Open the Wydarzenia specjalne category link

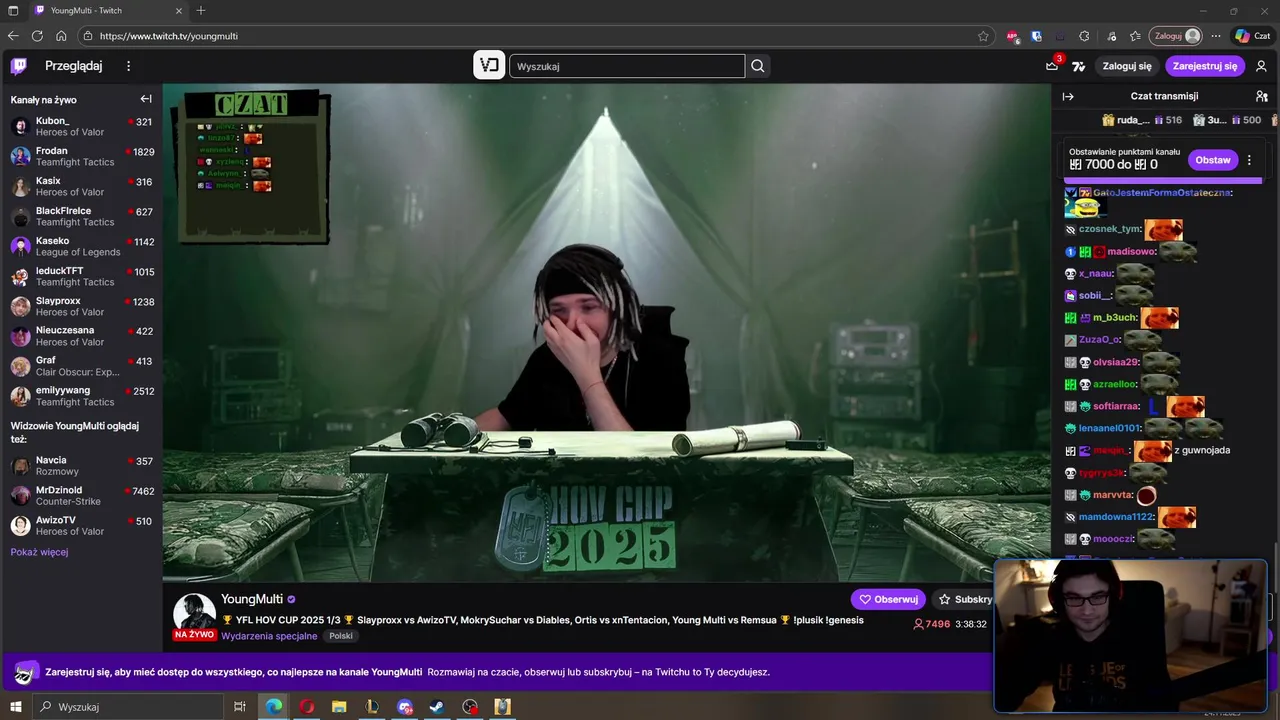(269, 636)
